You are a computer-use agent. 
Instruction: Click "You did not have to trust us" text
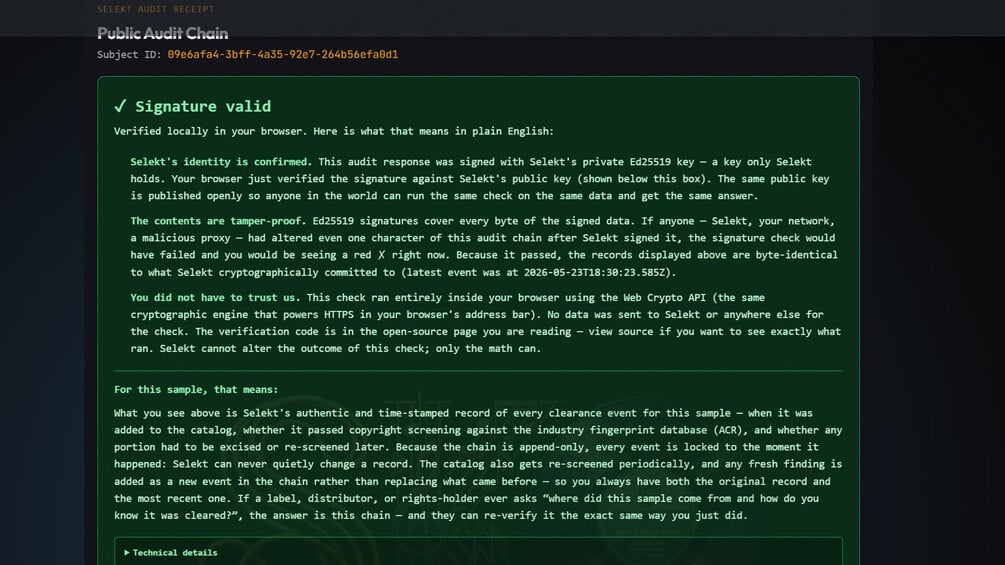(213, 297)
